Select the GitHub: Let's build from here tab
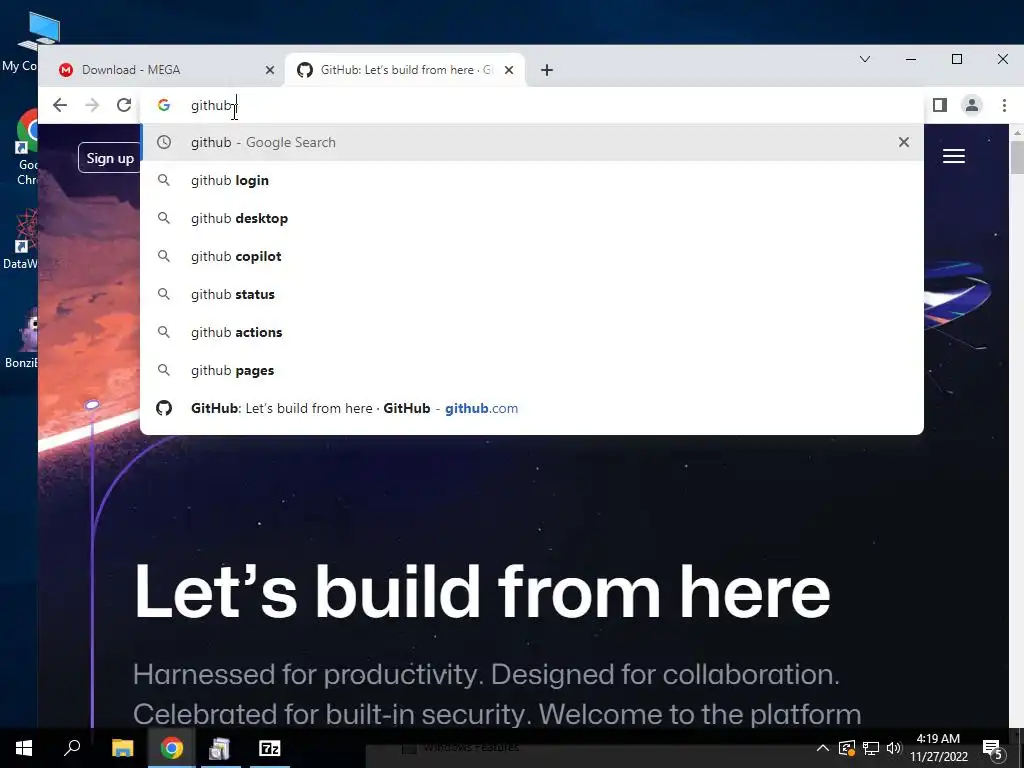 [405, 70]
